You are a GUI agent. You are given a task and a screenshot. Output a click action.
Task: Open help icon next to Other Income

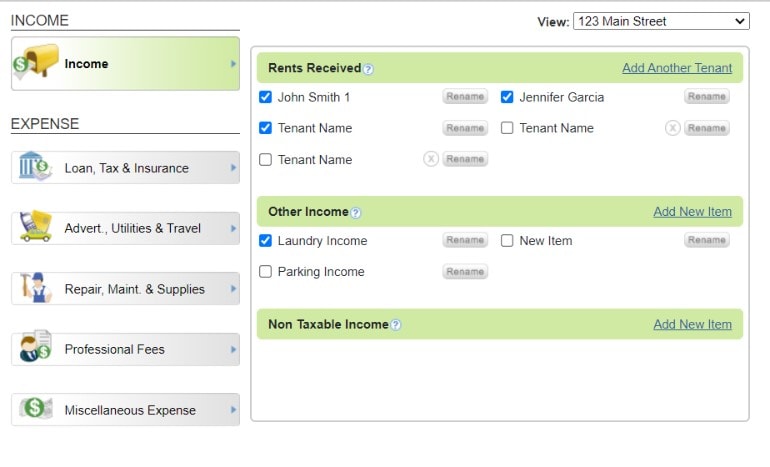coord(356,213)
